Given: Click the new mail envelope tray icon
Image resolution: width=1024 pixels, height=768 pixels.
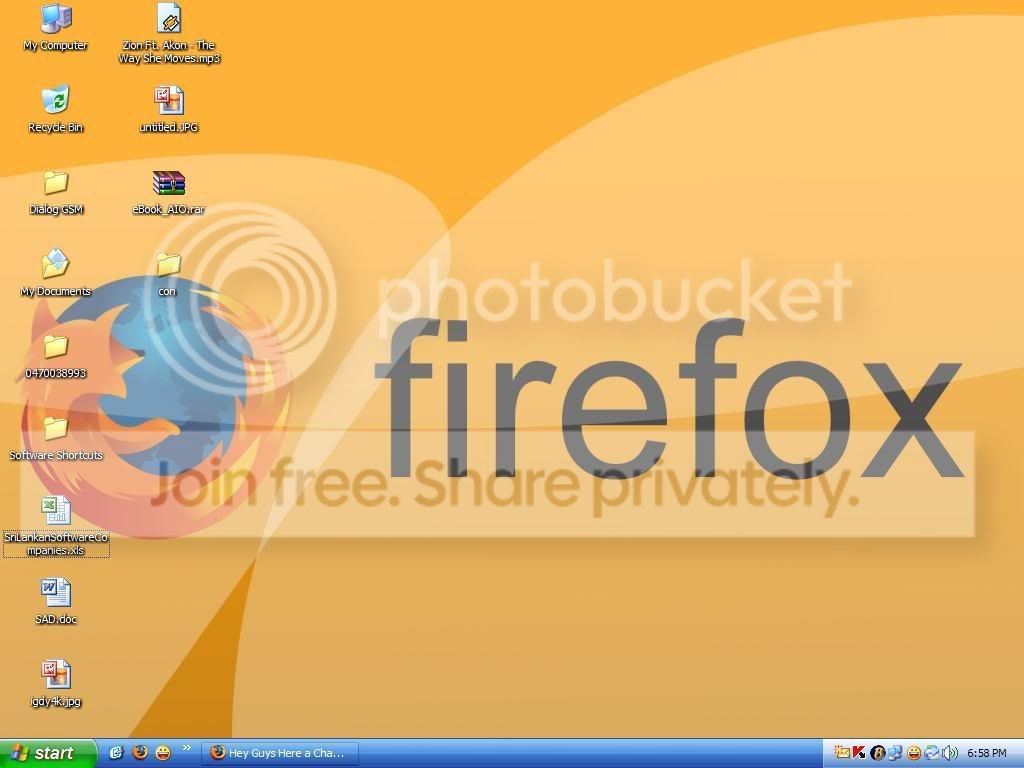Looking at the screenshot, I should 842,753.
